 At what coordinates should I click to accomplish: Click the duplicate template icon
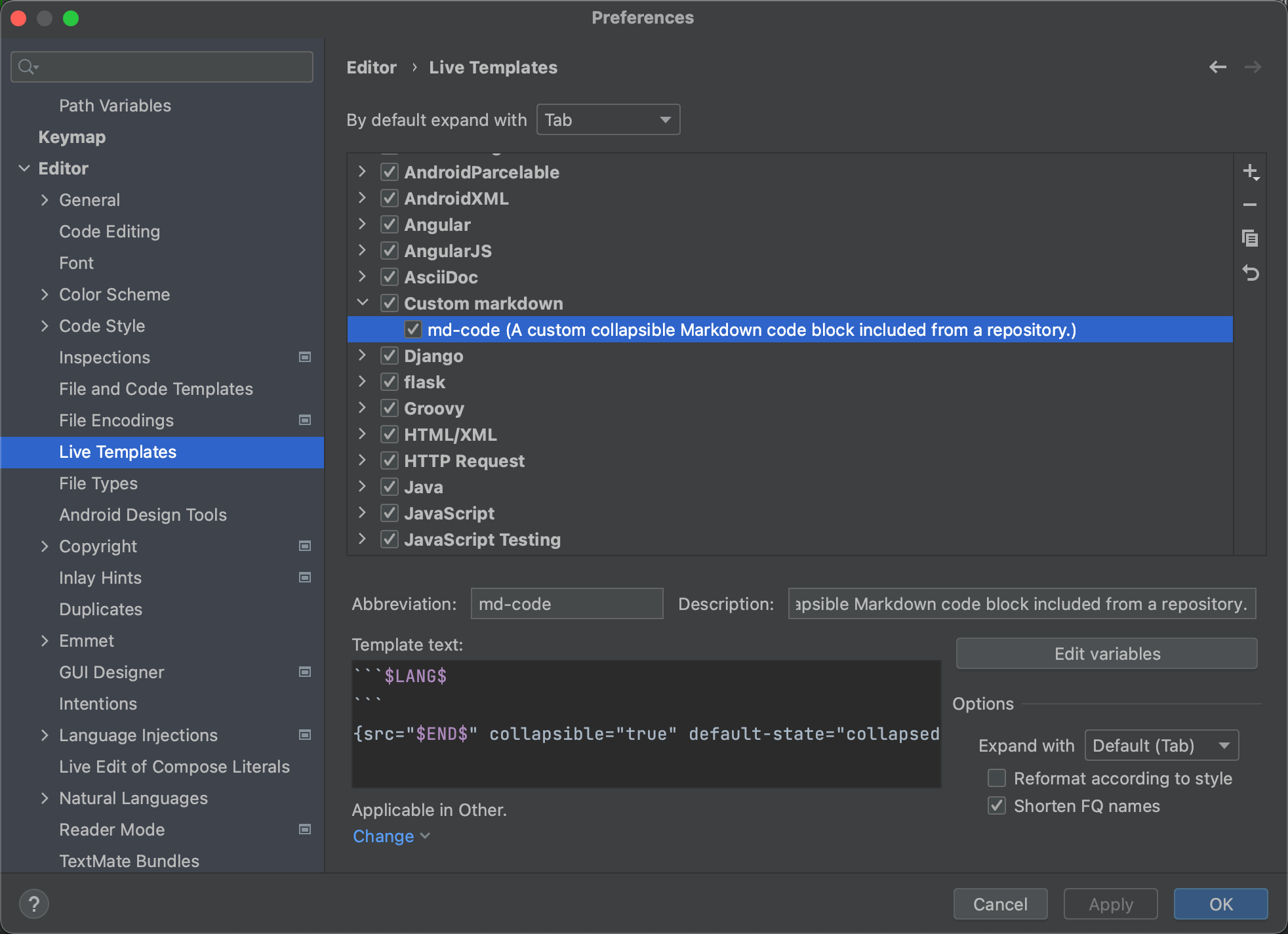point(1250,238)
